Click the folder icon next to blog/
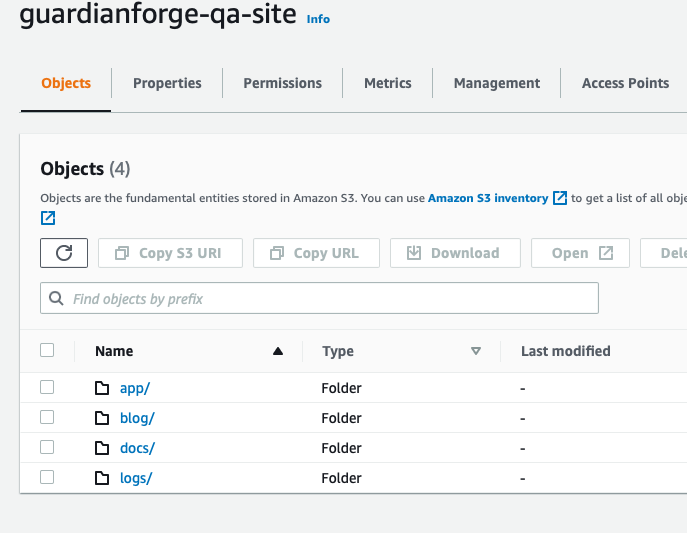Image resolution: width=687 pixels, height=533 pixels. pos(102,418)
